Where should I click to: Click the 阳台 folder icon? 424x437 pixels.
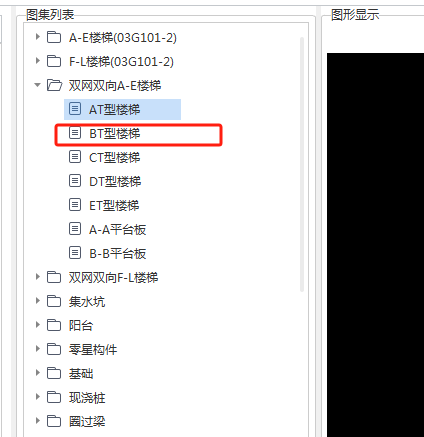click(x=54, y=325)
